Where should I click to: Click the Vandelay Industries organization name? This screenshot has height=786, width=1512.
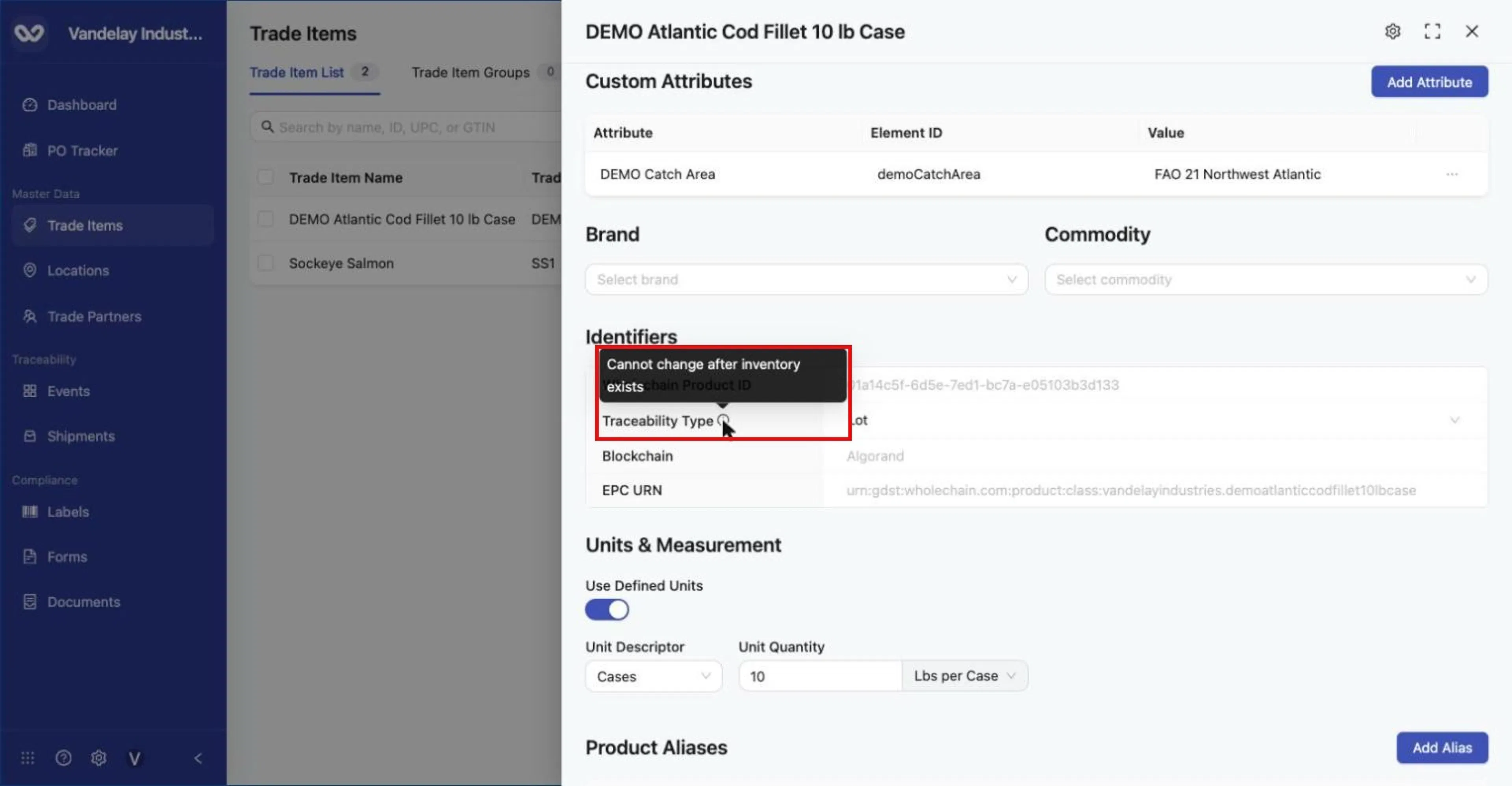coord(135,33)
